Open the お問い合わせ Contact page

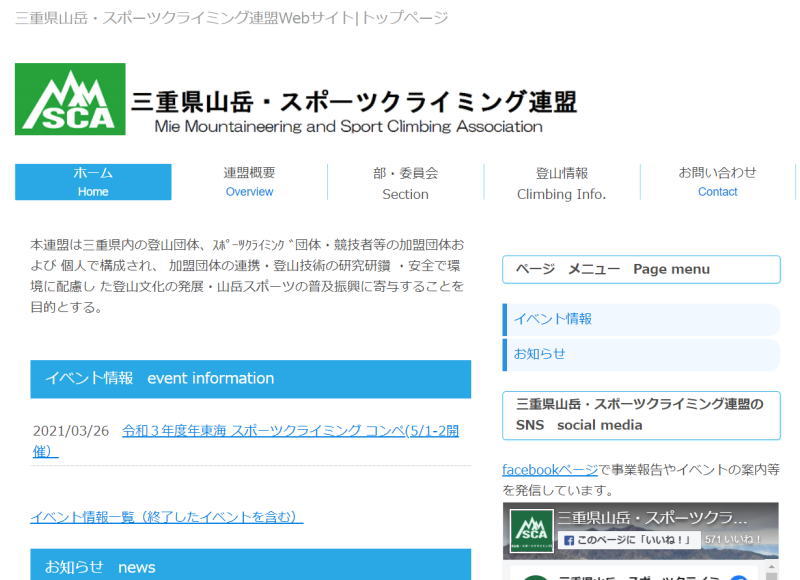tap(717, 182)
